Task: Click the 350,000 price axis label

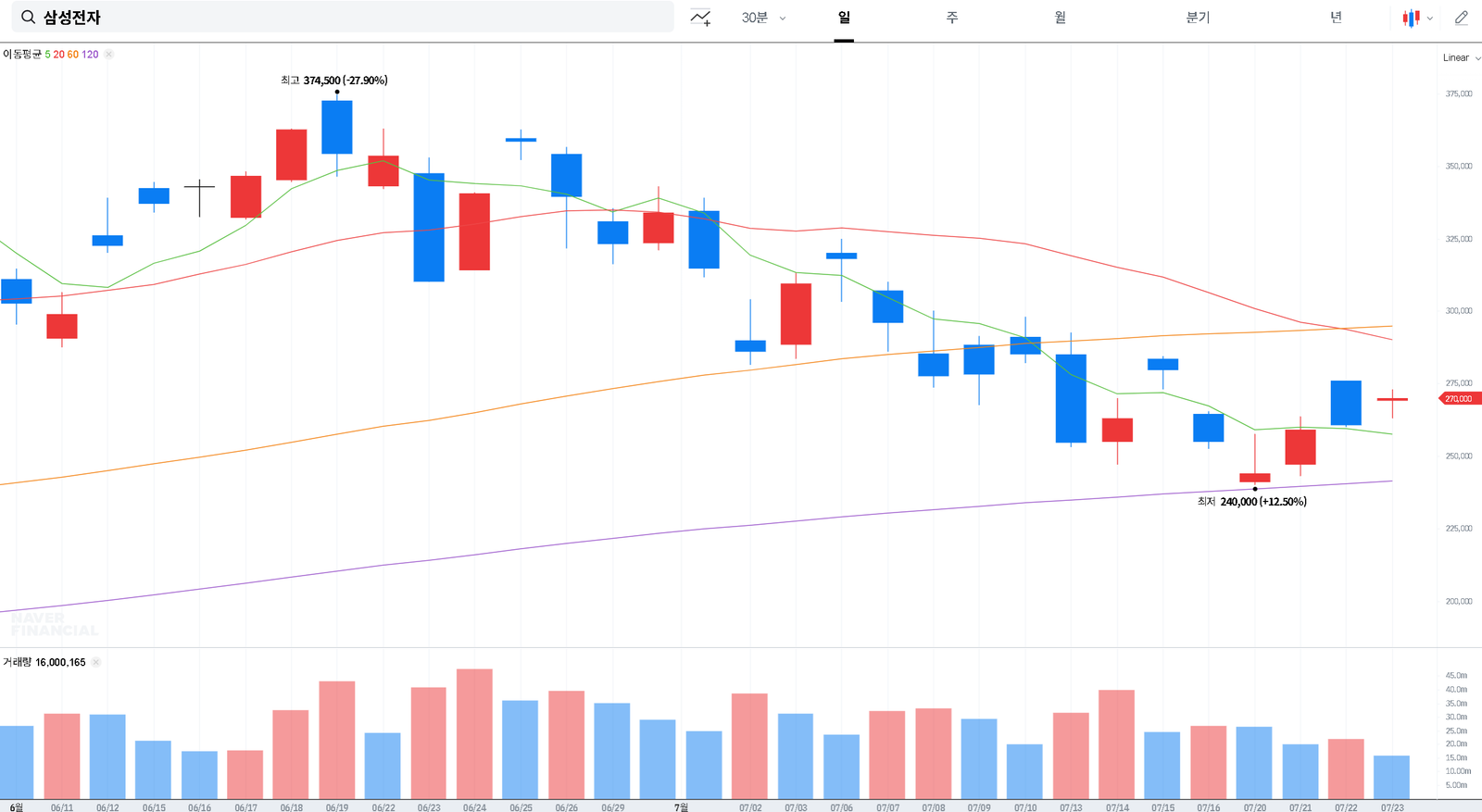Action: point(1459,166)
